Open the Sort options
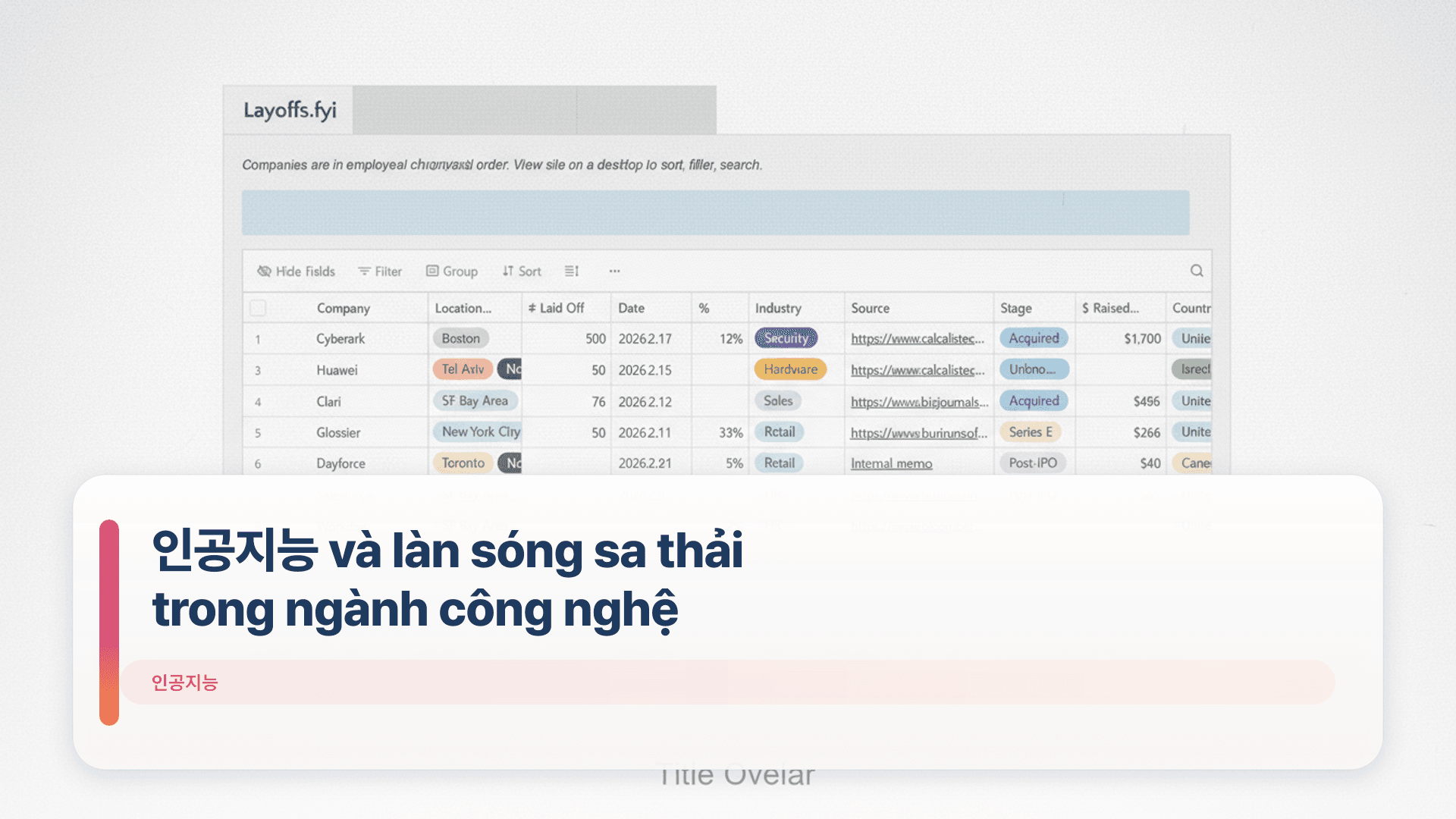The height and width of the screenshot is (819, 1456). (x=522, y=271)
